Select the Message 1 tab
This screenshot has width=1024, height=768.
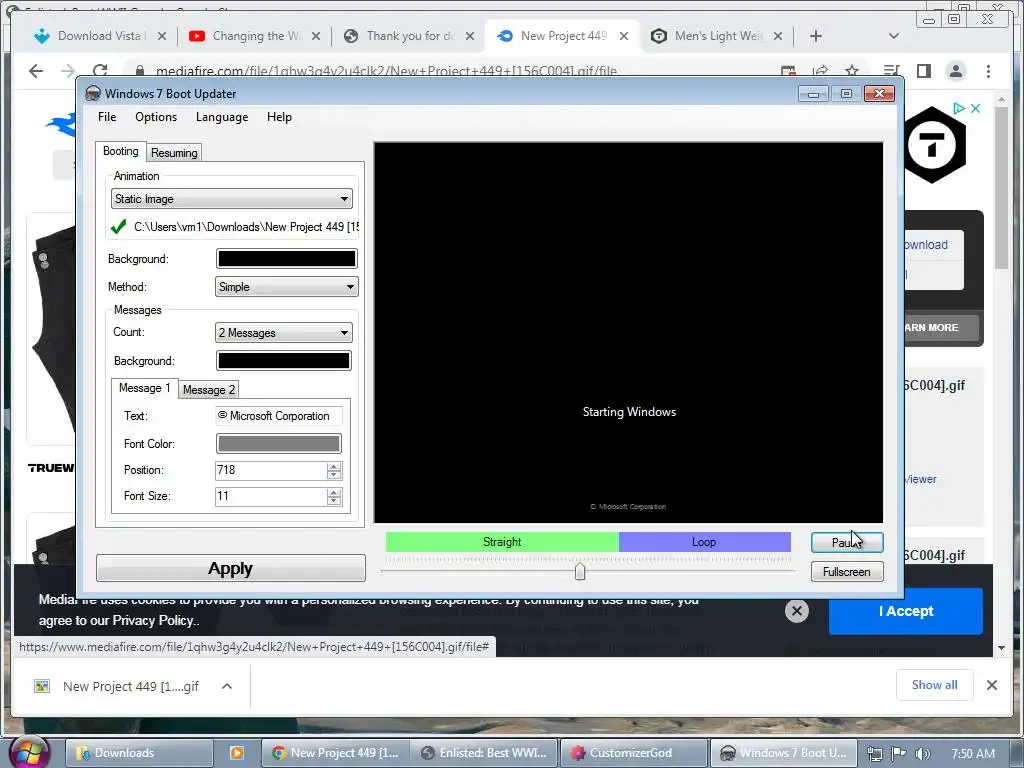tap(144, 388)
